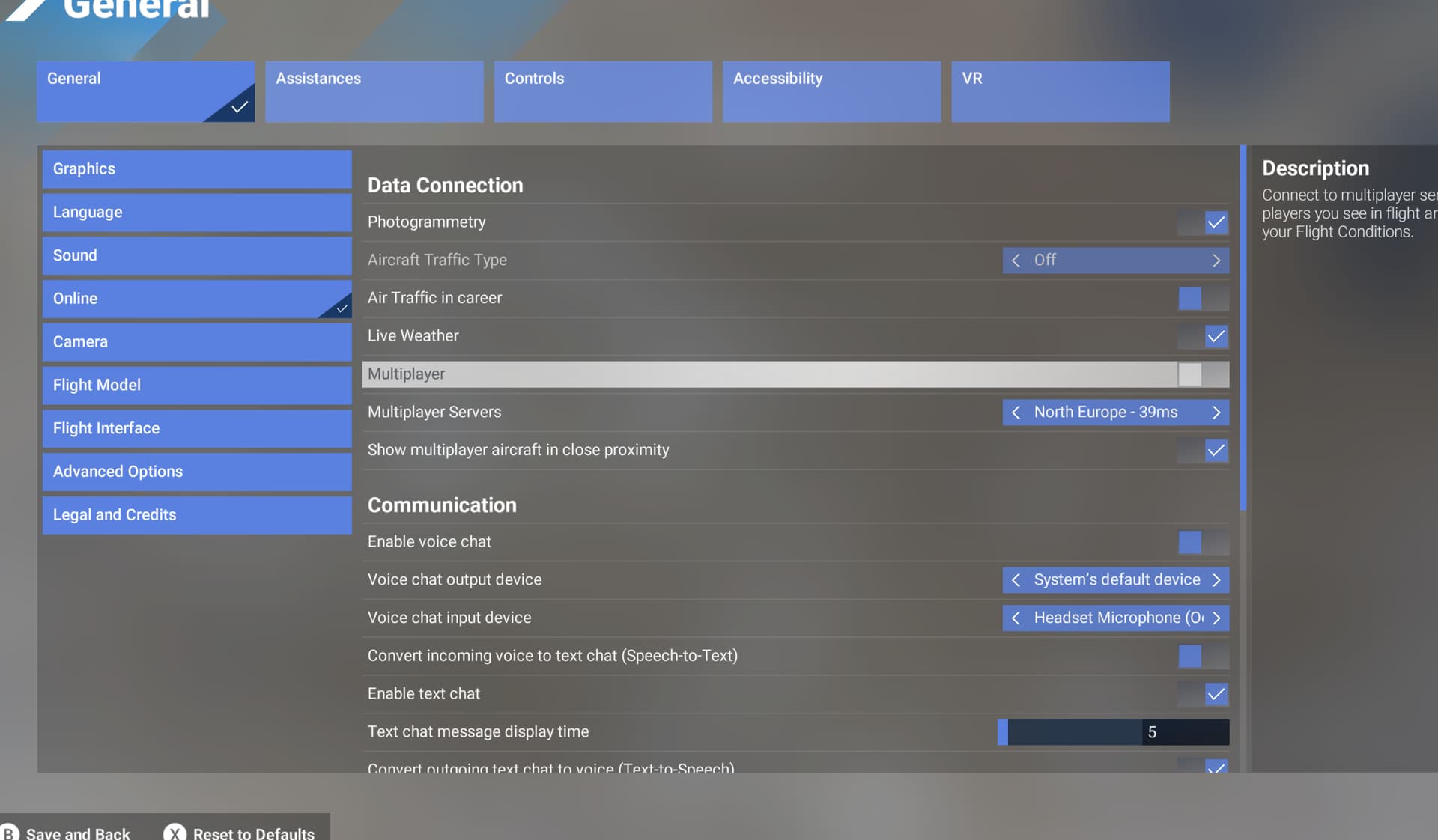Enable Air Traffic in career toggle

[1203, 298]
